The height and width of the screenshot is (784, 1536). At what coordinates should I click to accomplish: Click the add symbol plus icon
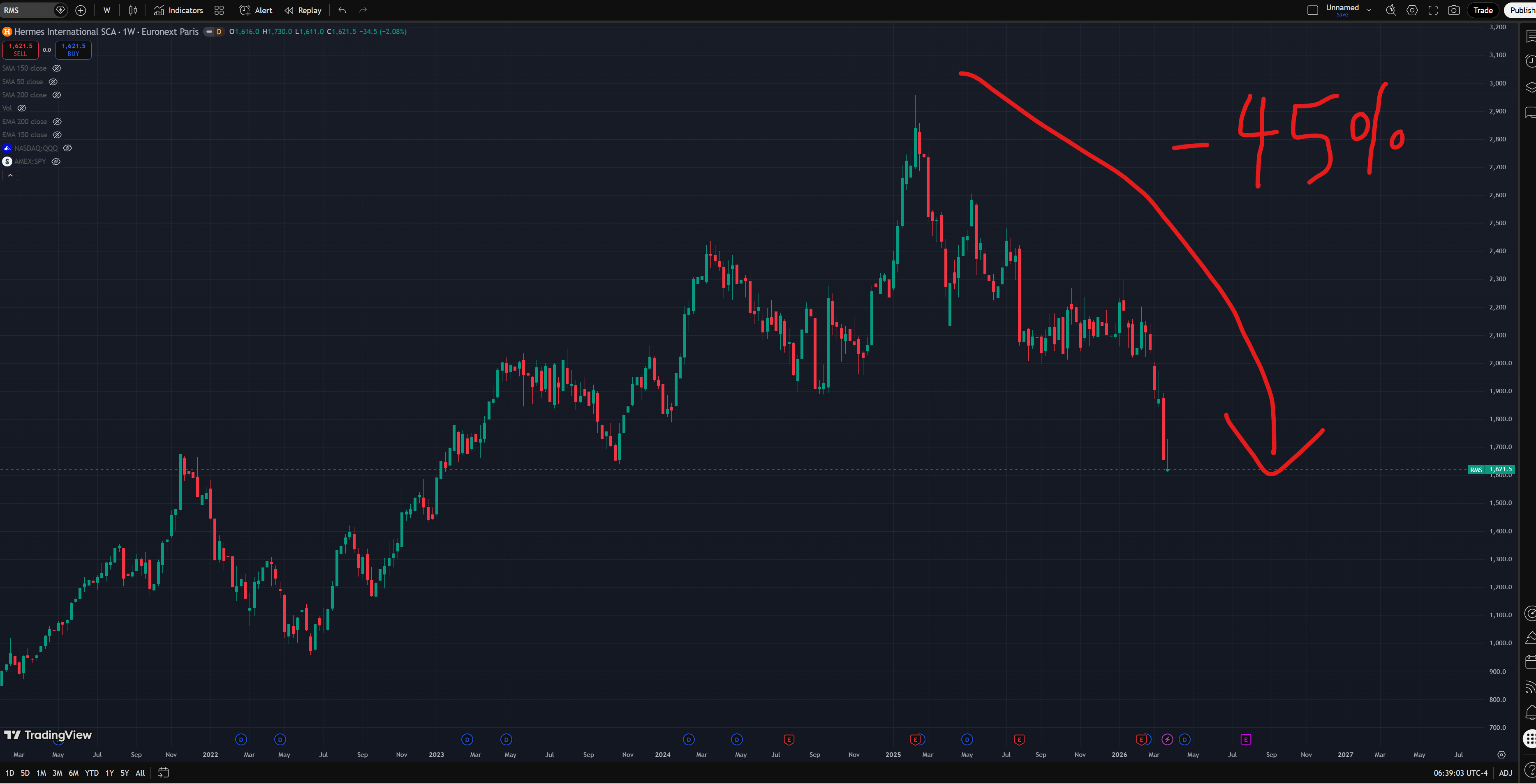point(81,10)
